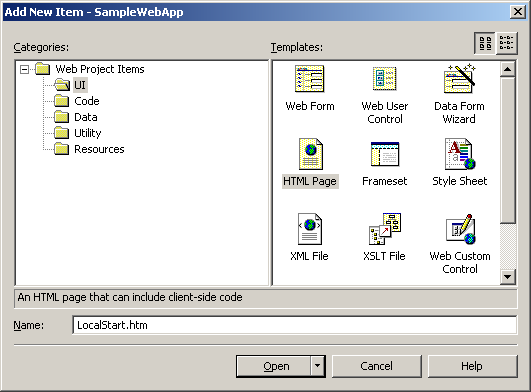Select the XML File template
531x392 pixels.
pos(310,229)
